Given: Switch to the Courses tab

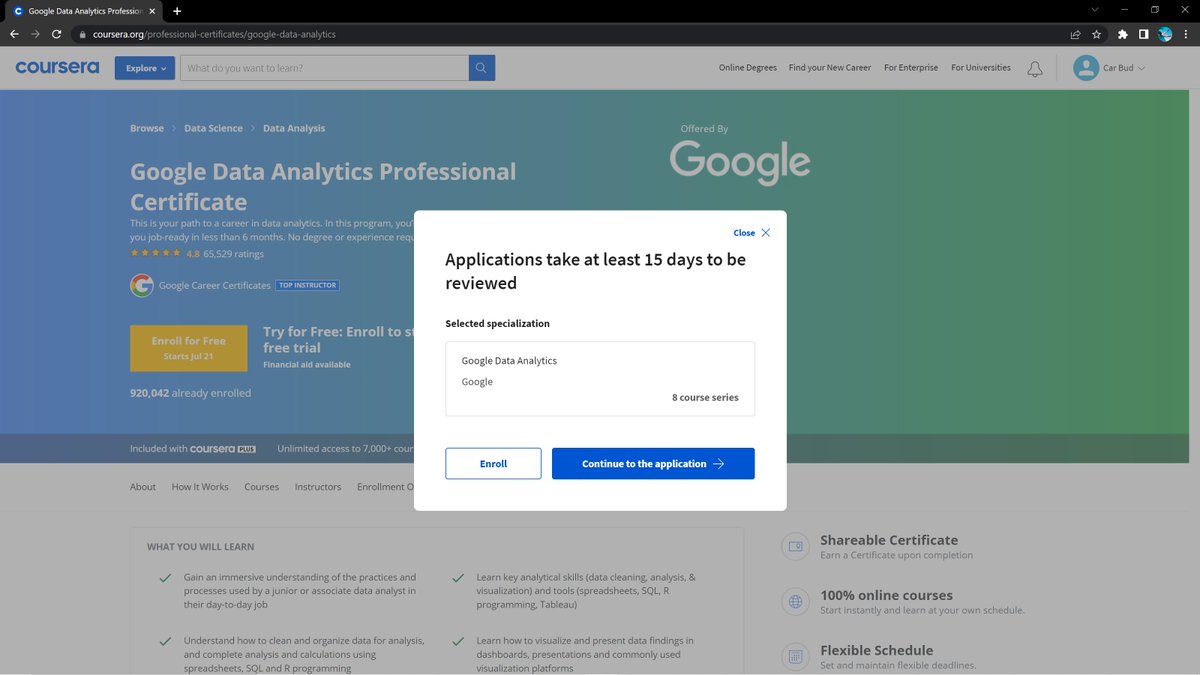Looking at the screenshot, I should (x=261, y=486).
